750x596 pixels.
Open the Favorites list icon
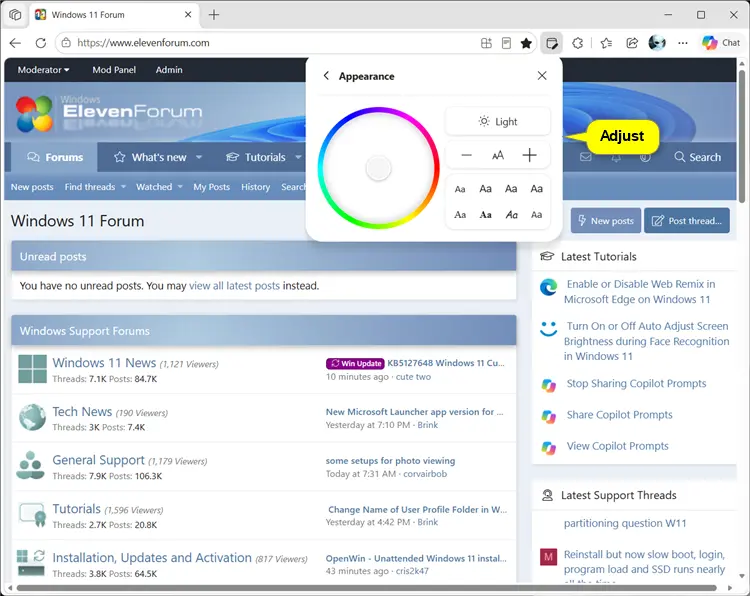606,43
